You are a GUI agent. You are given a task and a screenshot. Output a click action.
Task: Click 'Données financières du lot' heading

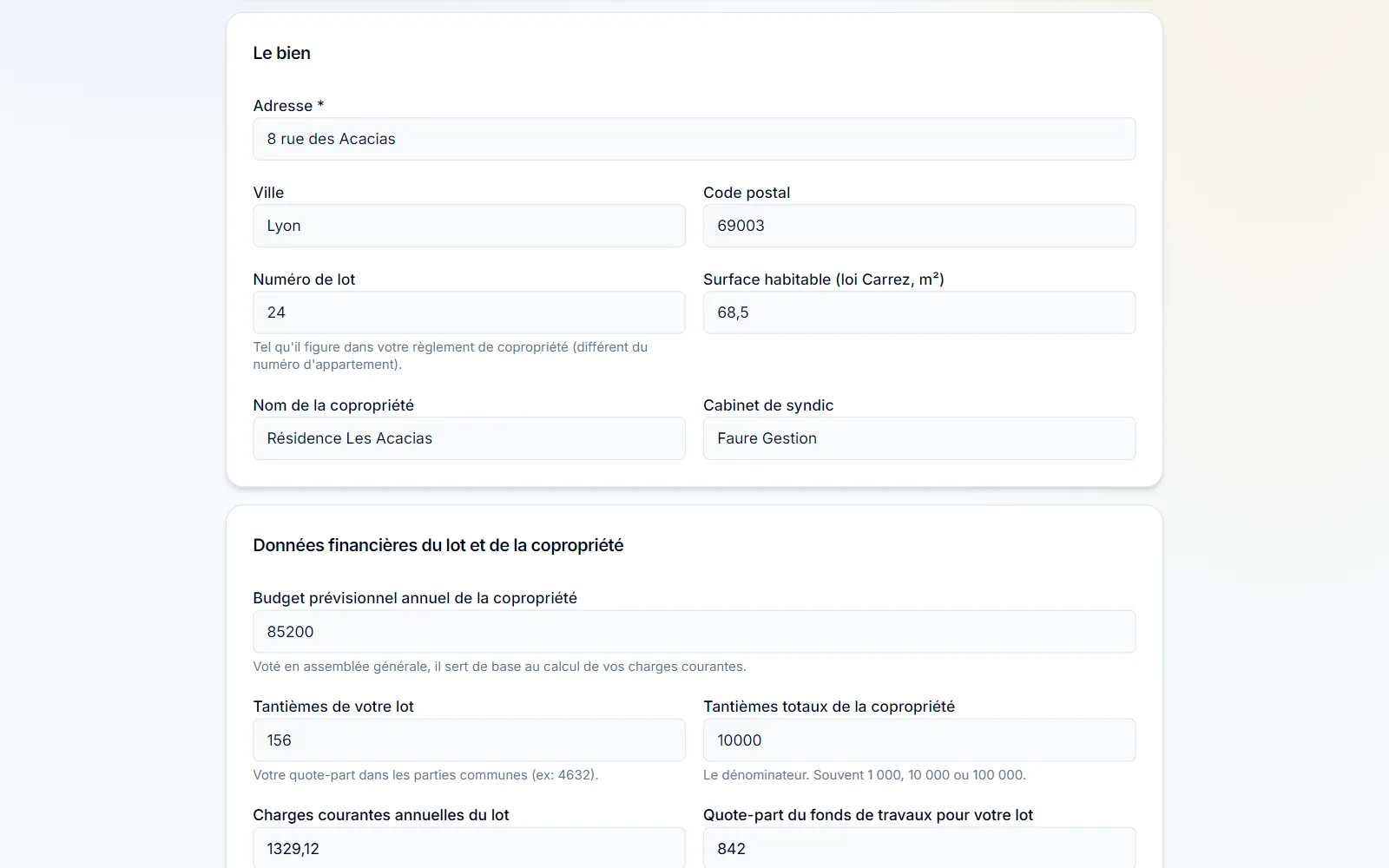438,545
